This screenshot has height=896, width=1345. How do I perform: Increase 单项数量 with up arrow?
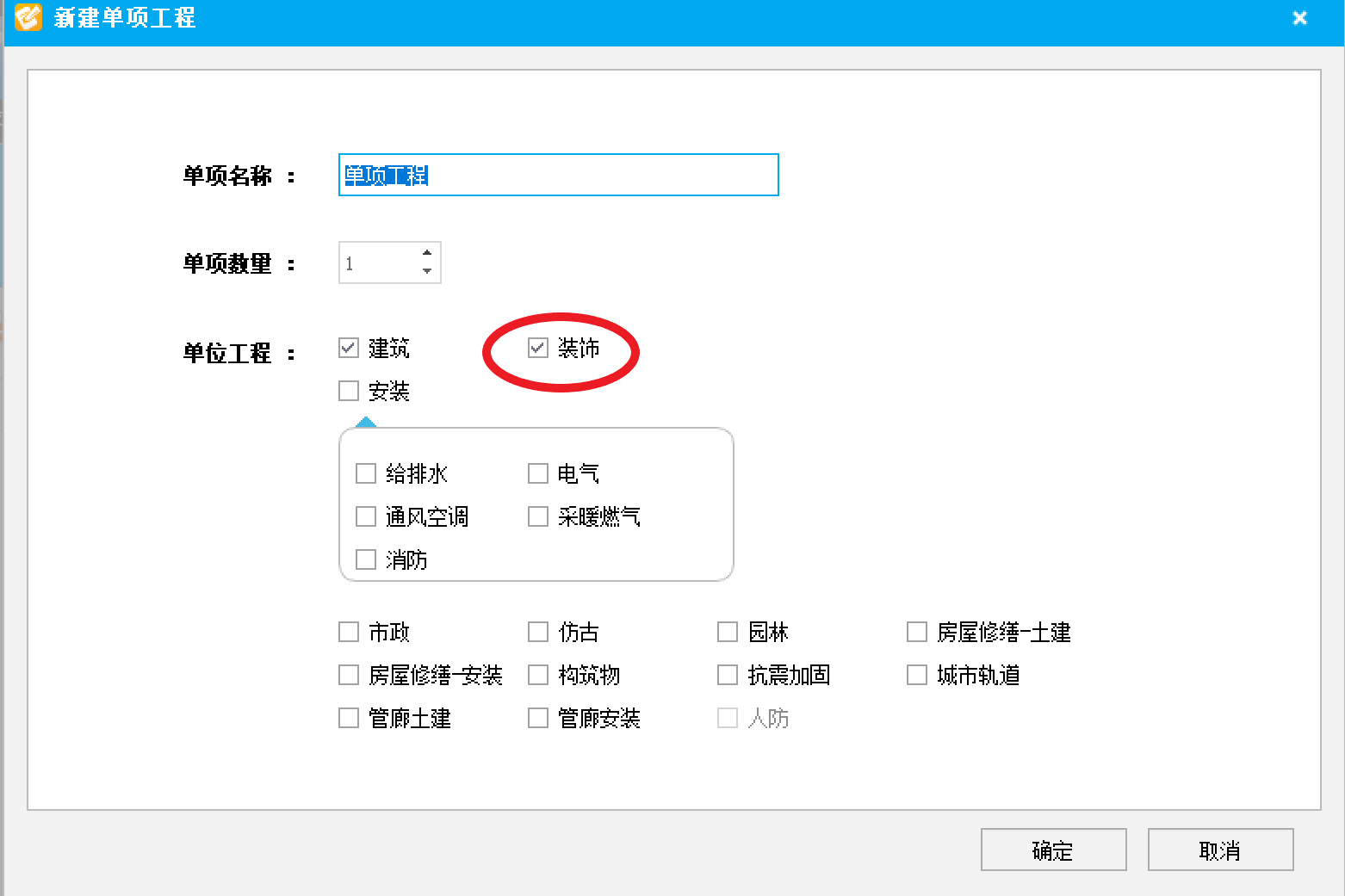click(x=427, y=253)
